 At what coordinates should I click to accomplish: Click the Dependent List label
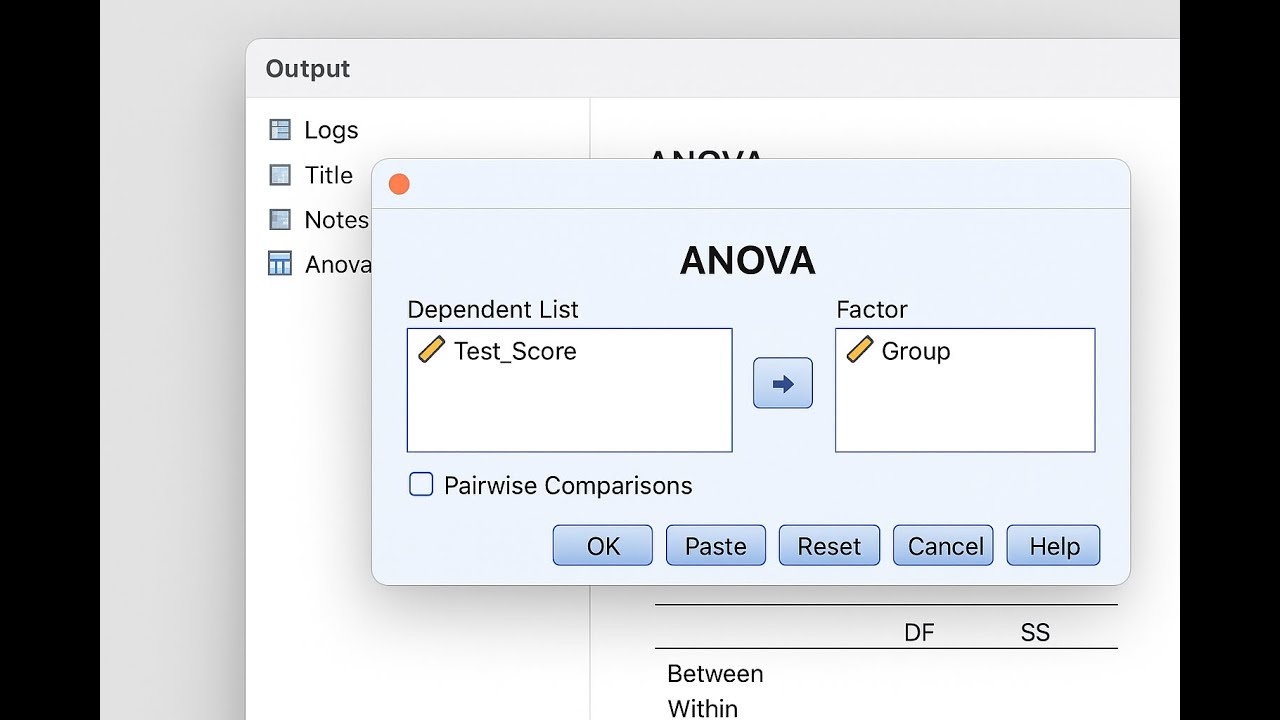click(x=493, y=310)
